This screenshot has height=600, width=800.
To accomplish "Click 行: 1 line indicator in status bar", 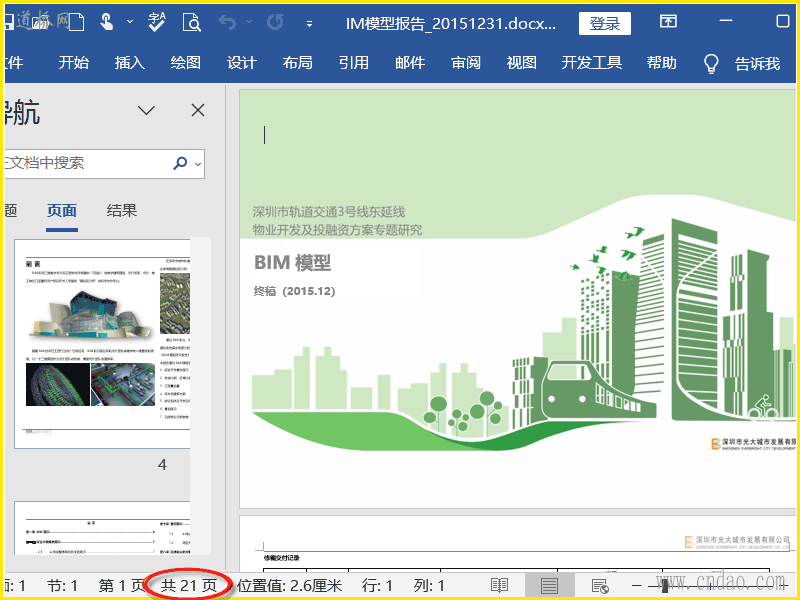I will click(377, 586).
